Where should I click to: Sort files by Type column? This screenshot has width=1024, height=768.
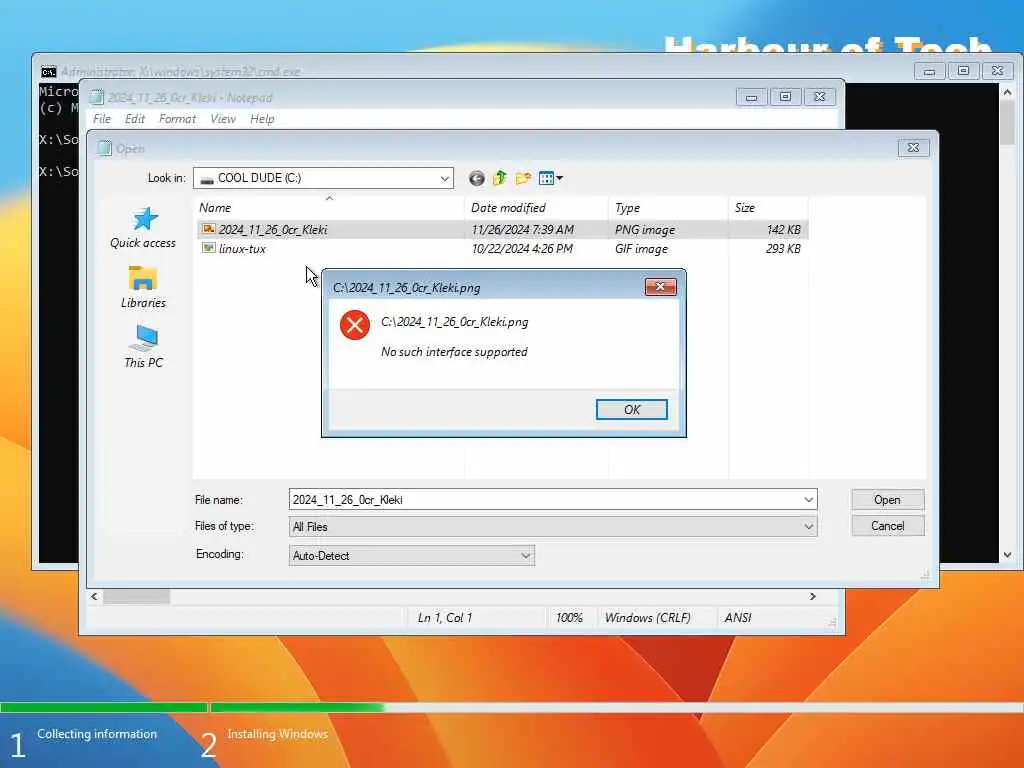coord(668,208)
